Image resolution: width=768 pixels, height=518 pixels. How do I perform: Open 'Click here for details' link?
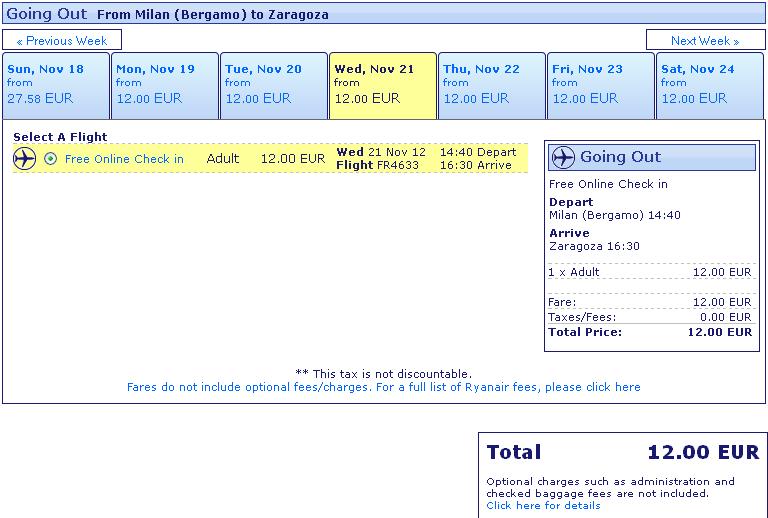tap(543, 505)
